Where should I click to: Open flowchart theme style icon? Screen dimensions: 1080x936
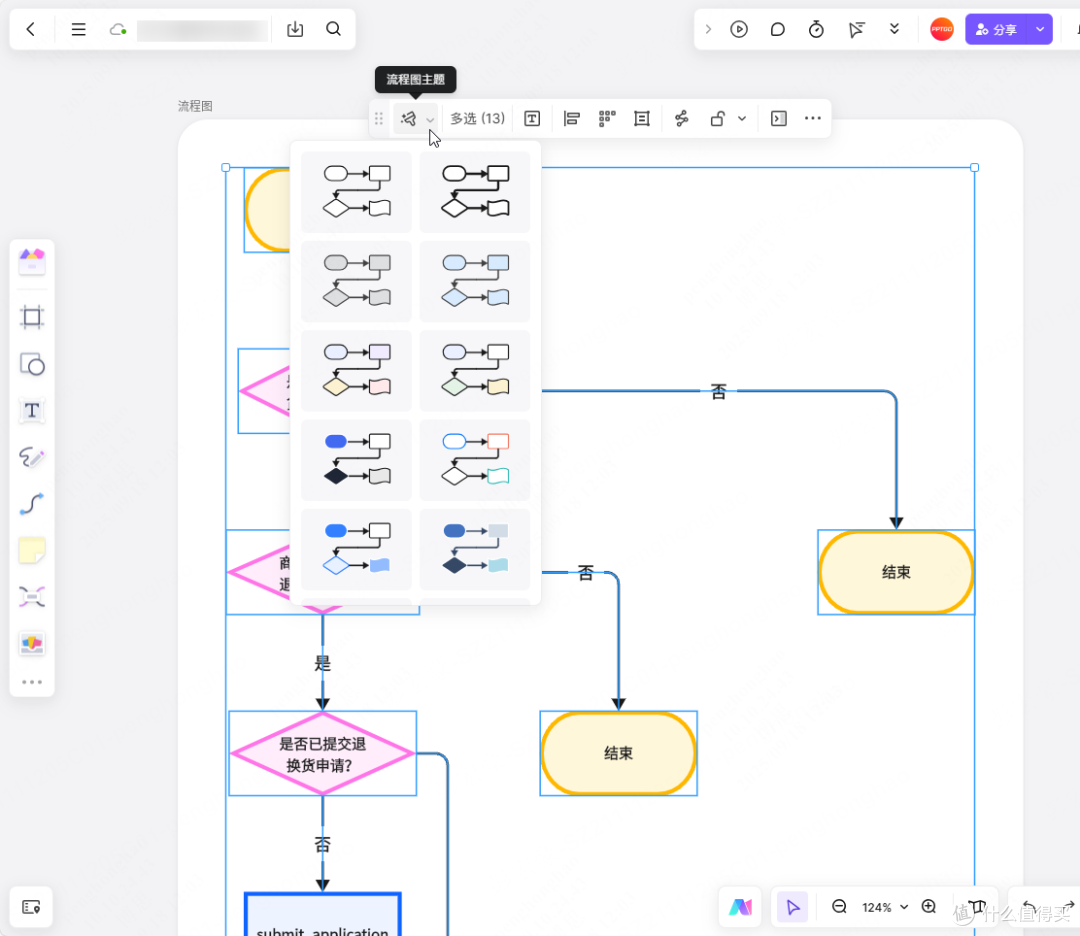(x=408, y=118)
